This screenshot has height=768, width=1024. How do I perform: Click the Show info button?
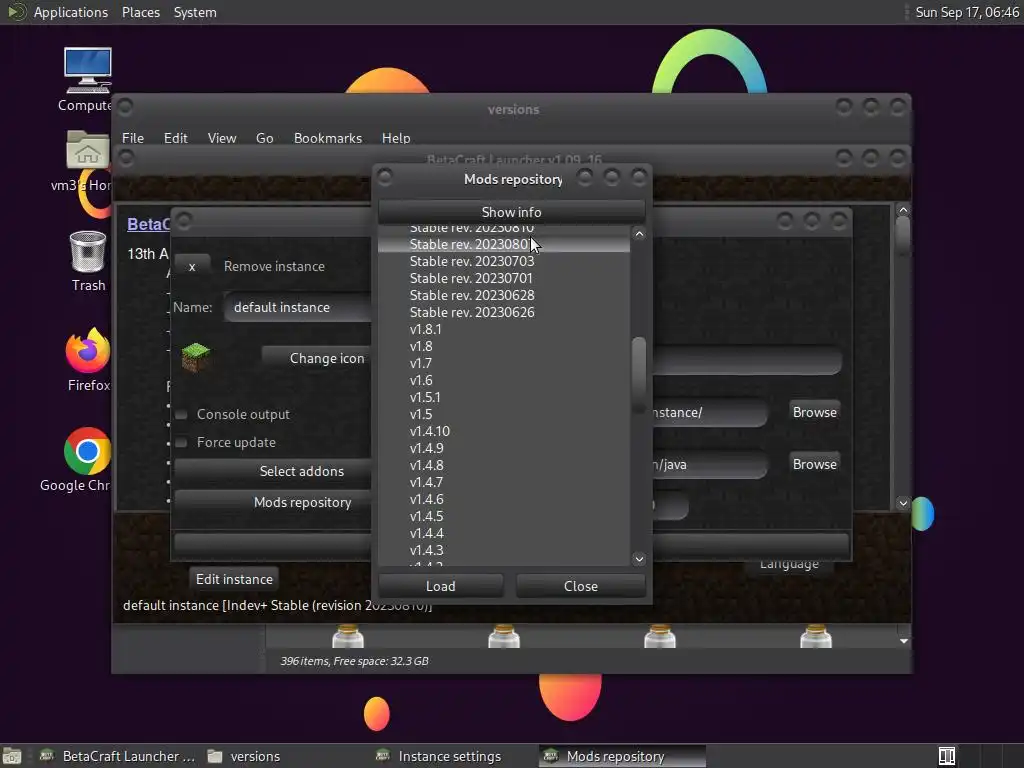click(x=511, y=212)
